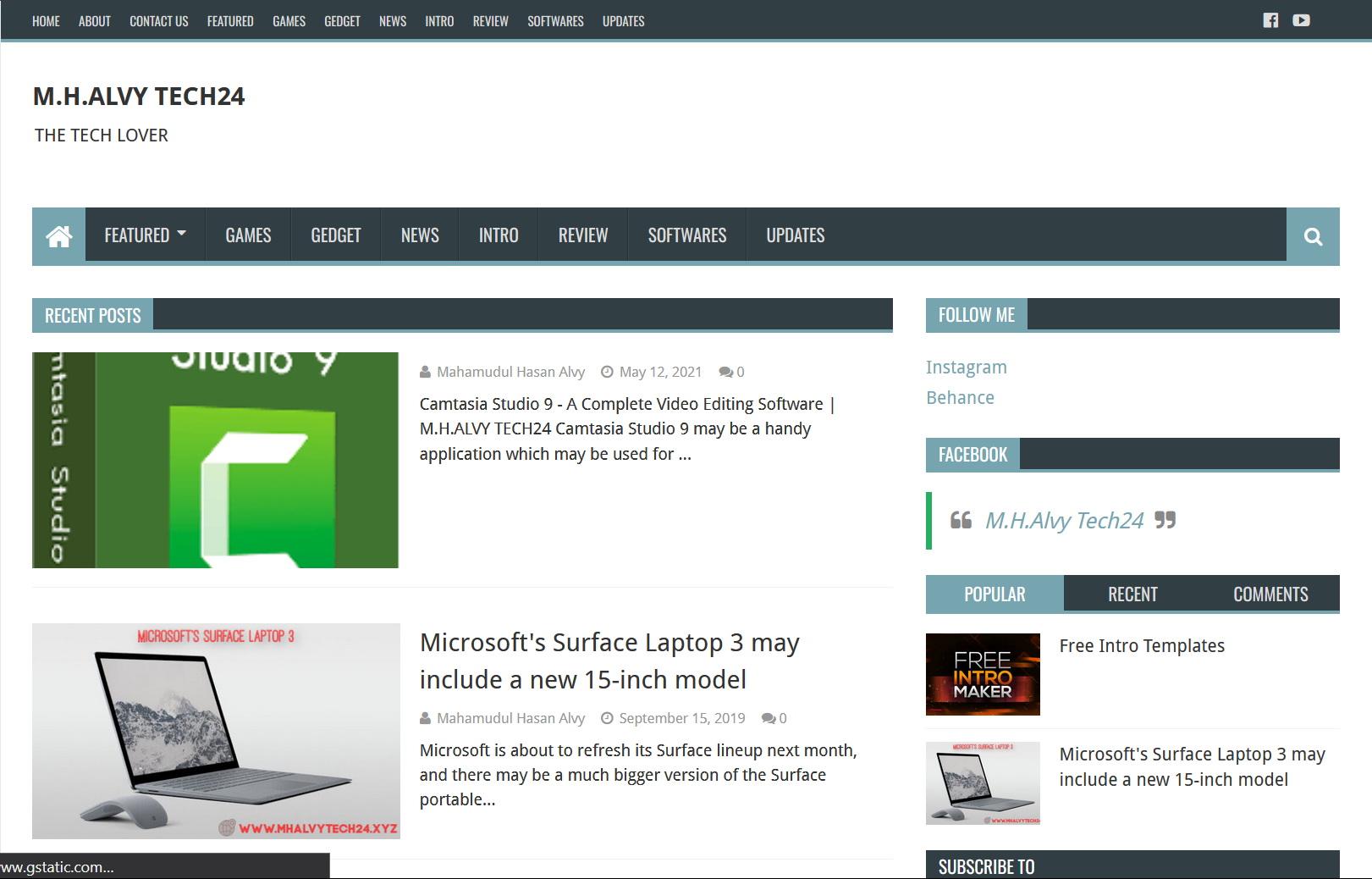Image resolution: width=1372 pixels, height=879 pixels.
Task: Open GEDGET in main navigation bar
Action: click(336, 235)
